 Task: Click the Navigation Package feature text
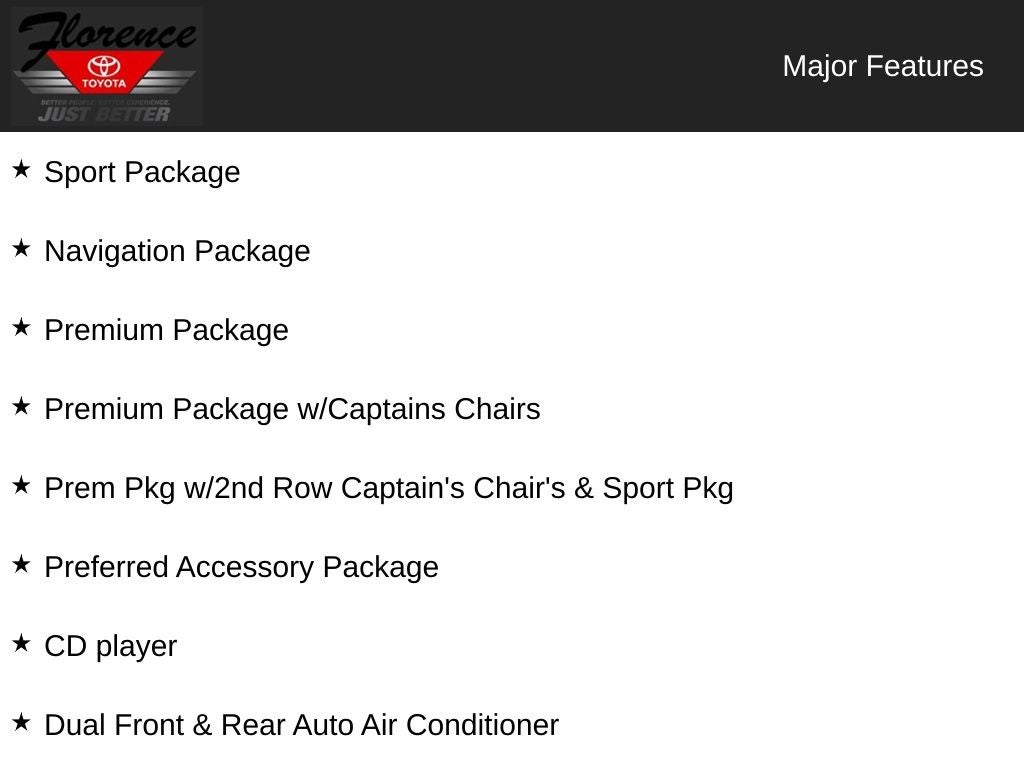(x=177, y=251)
